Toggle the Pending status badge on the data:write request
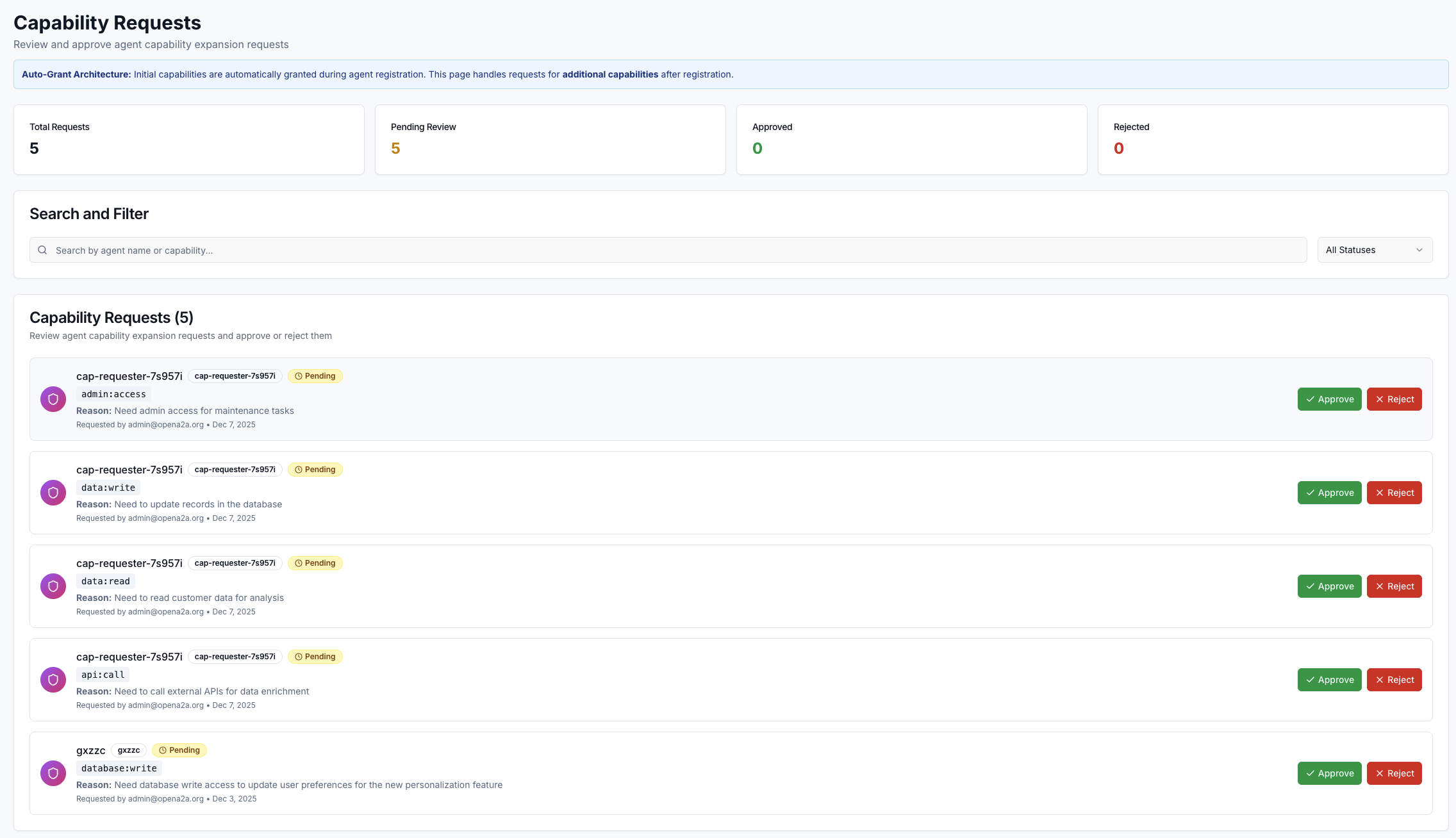Screen dimensions: 1456x838 (x=315, y=469)
